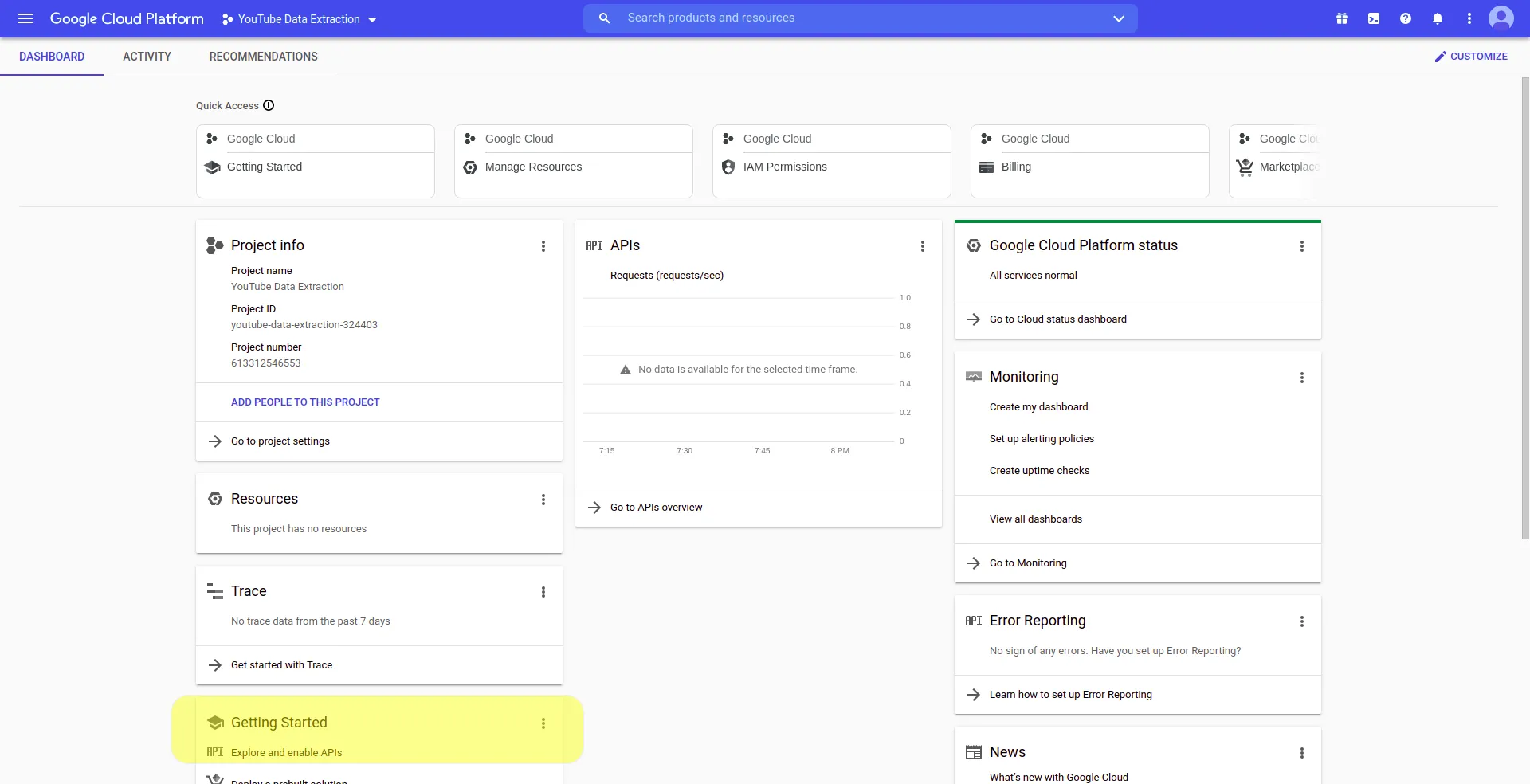The width and height of the screenshot is (1530, 784).
Task: Click the Quick Access info icon
Action: 269,105
